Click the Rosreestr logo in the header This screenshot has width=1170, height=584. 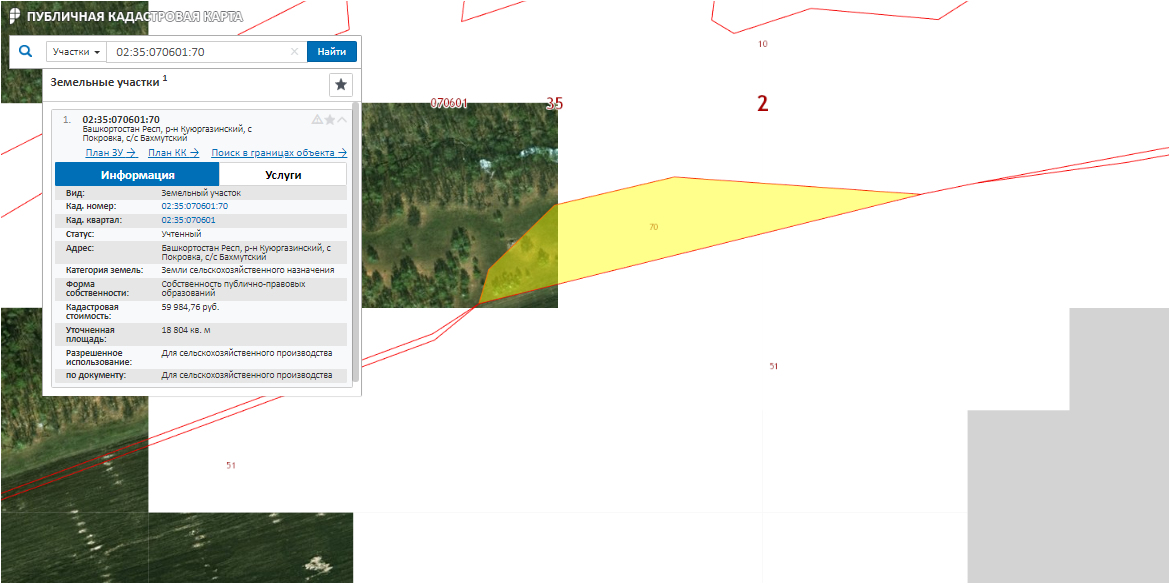click(15, 17)
